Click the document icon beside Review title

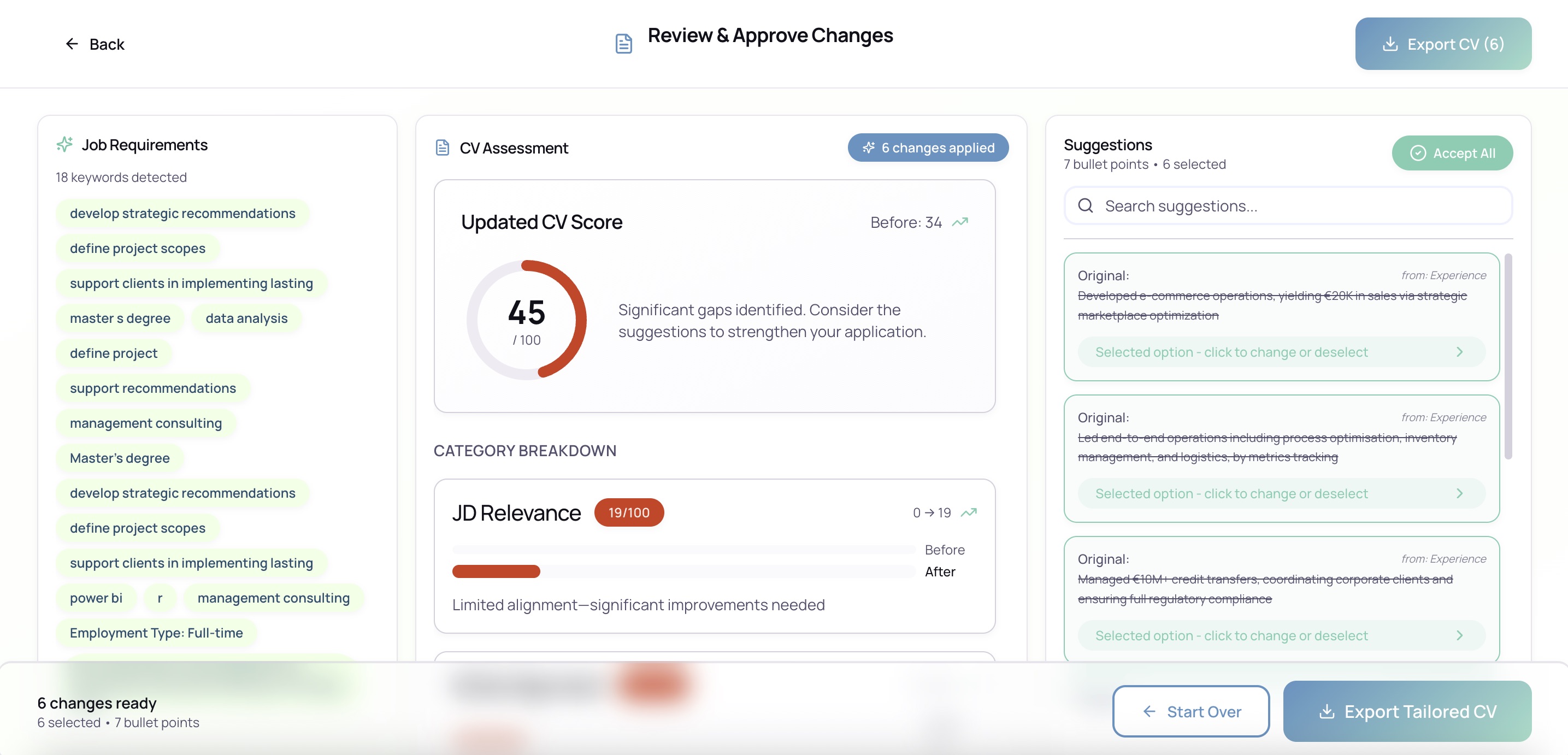623,44
